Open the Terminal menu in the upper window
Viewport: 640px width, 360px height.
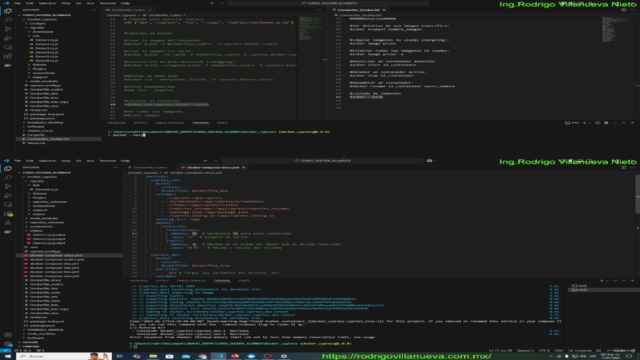(108, 3)
